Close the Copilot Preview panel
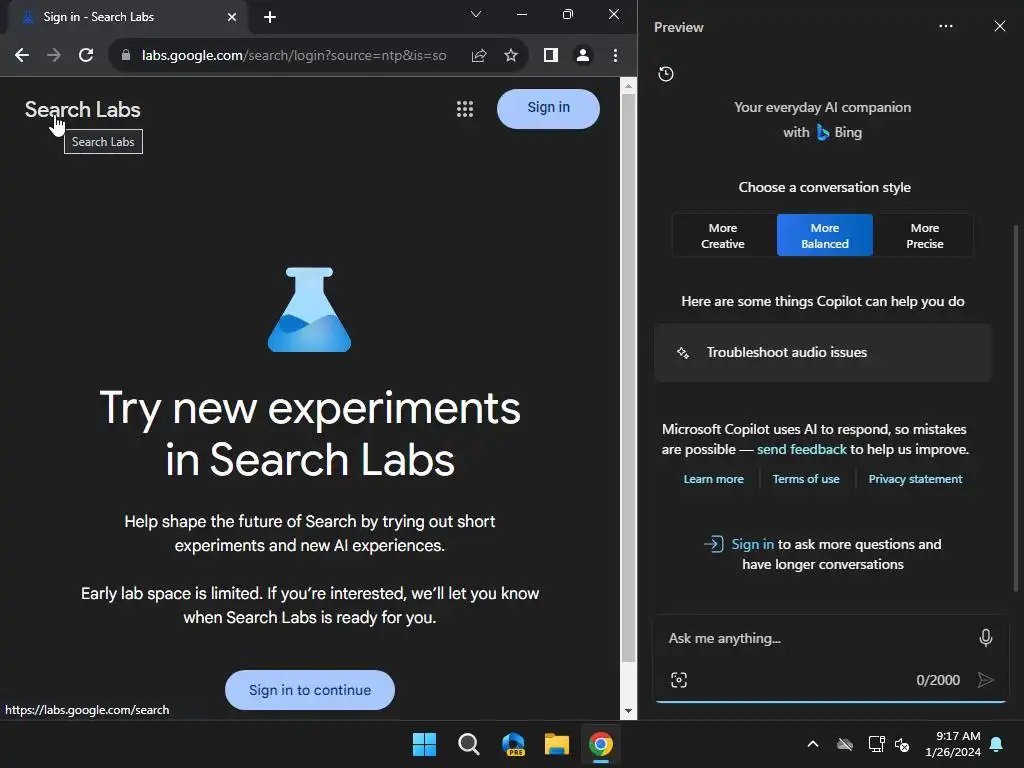Image resolution: width=1024 pixels, height=768 pixels. click(x=999, y=26)
